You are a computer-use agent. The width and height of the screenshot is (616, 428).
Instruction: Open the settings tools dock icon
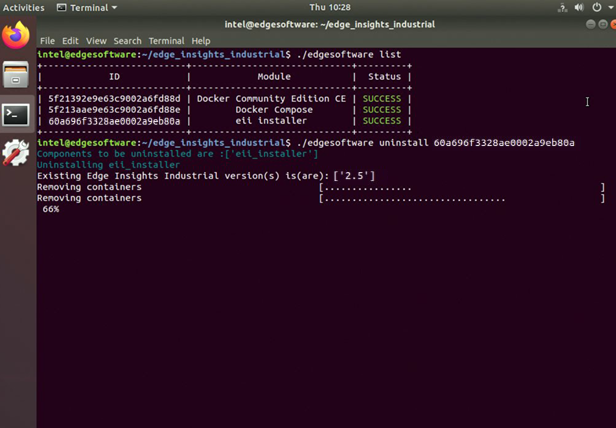(16, 152)
